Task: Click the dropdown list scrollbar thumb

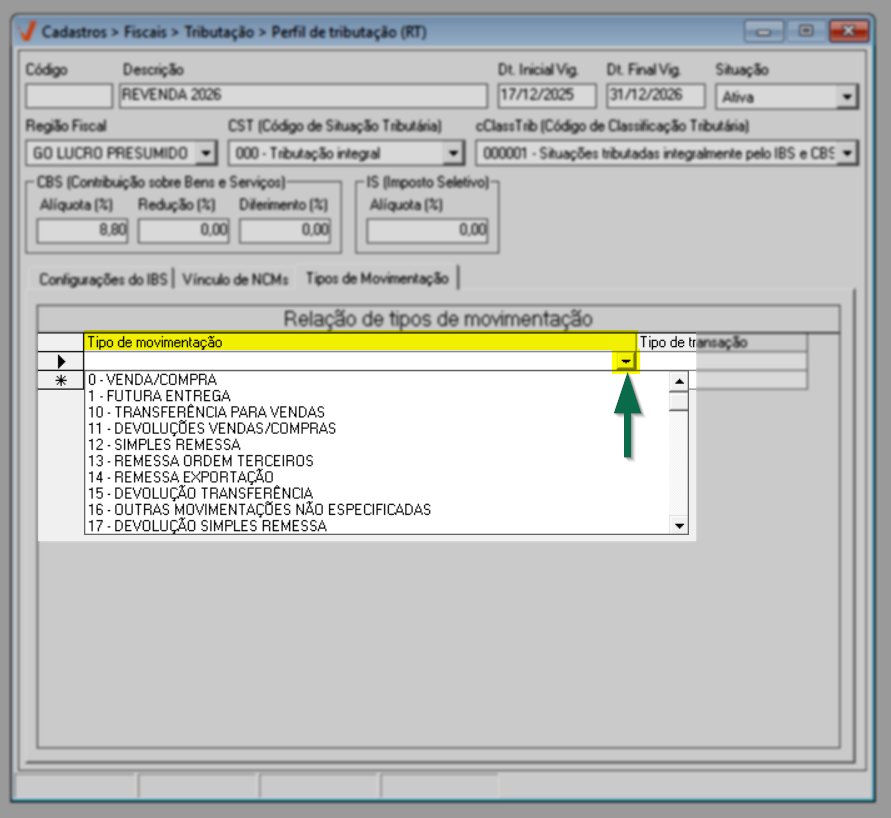Action: [679, 400]
